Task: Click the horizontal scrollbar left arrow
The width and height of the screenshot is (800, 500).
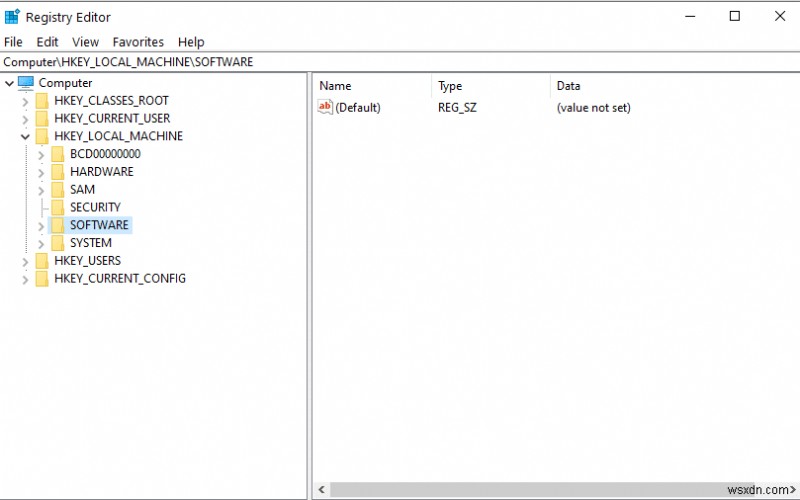Action: coord(321,490)
